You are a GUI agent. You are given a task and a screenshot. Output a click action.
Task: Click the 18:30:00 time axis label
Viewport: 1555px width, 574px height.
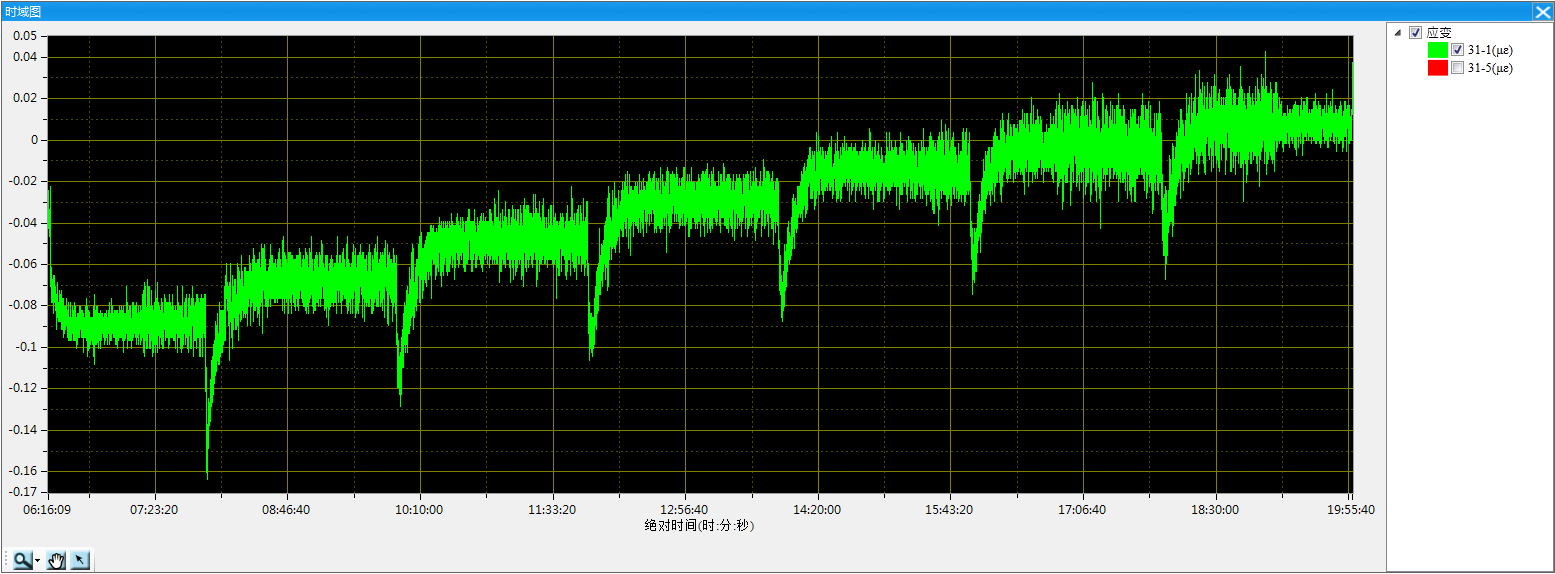[1216, 510]
